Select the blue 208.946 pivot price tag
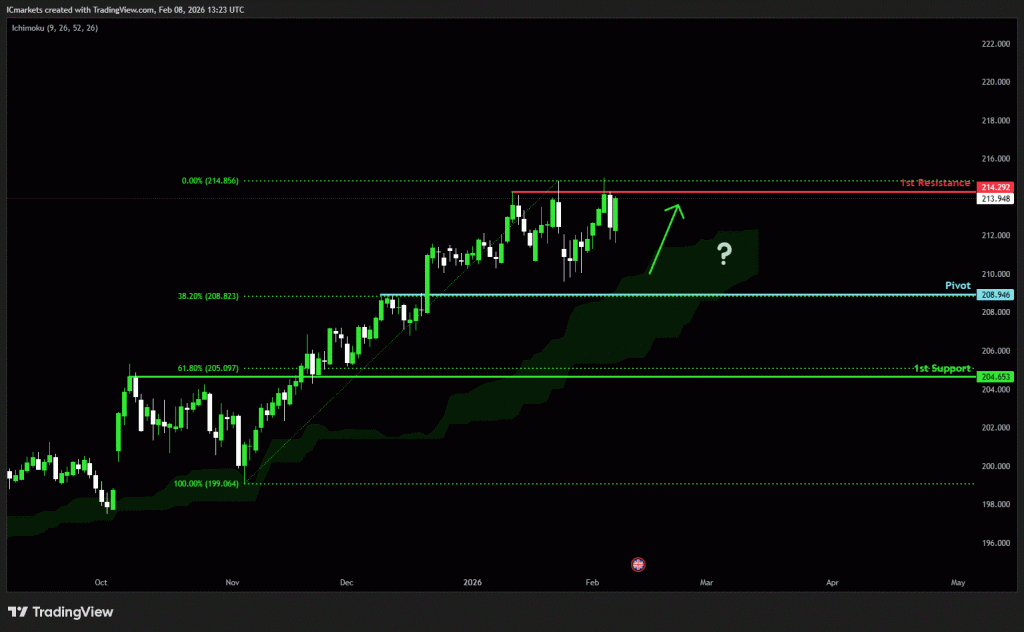Viewport: 1024px width, 632px height. [x=996, y=295]
